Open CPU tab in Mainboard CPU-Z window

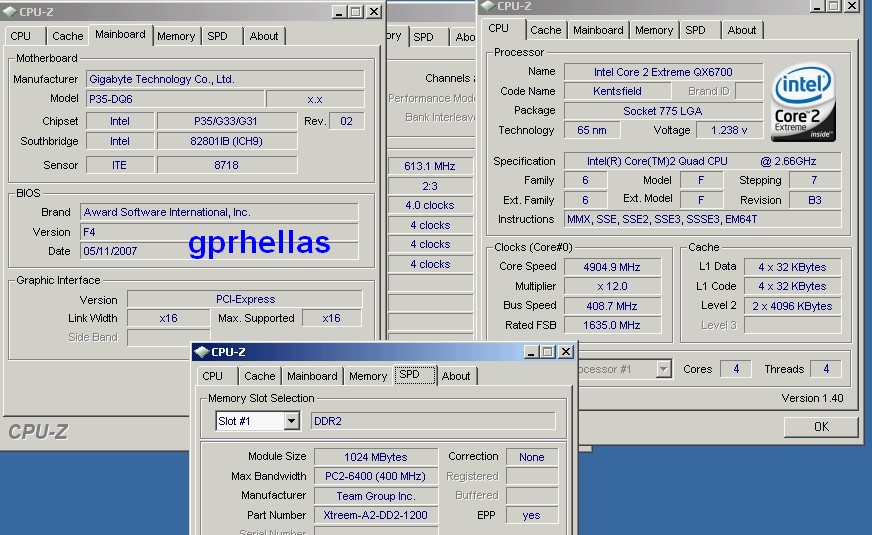21,36
